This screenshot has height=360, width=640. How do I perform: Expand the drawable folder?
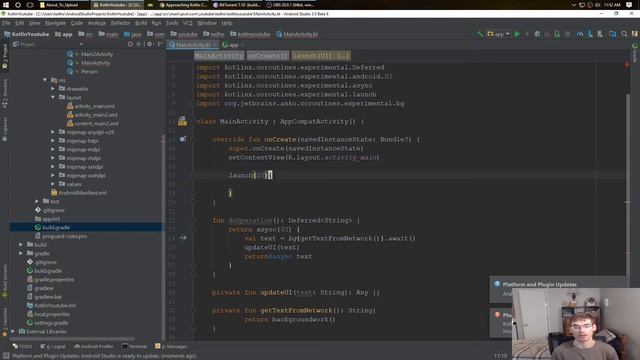(x=53, y=89)
